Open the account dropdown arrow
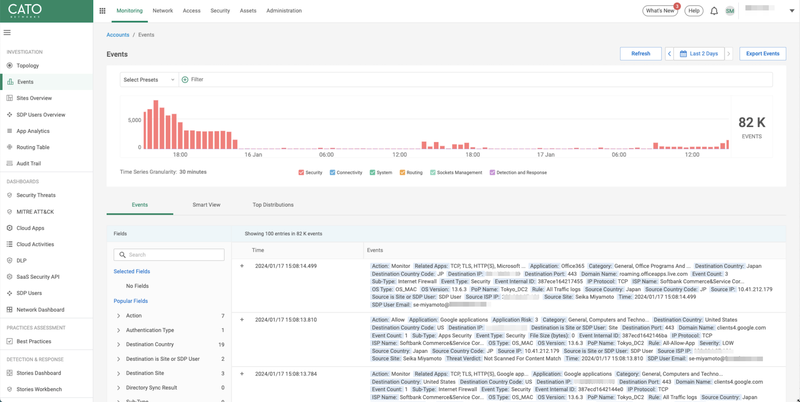Image resolution: width=800 pixels, height=402 pixels. (792, 11)
